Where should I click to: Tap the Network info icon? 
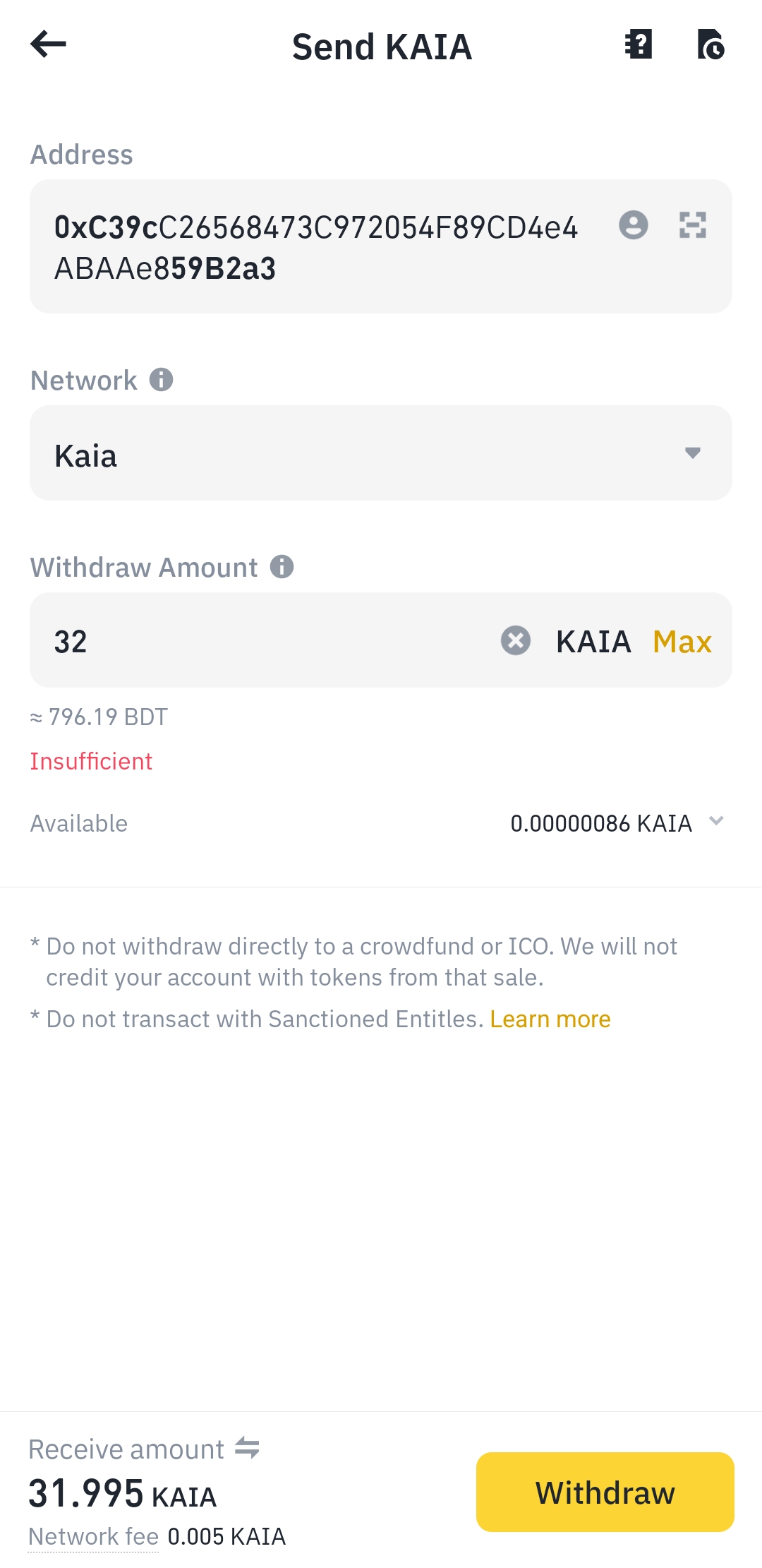(161, 380)
